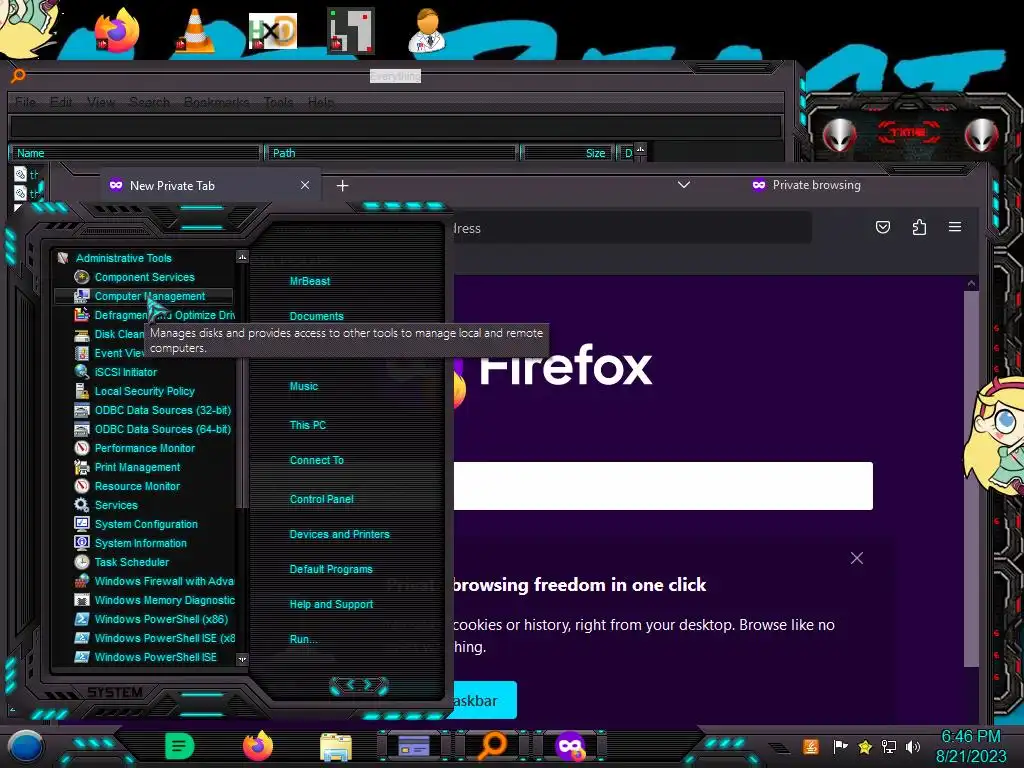Open the Firefox extensions puzzle icon
The image size is (1024, 768).
(919, 227)
